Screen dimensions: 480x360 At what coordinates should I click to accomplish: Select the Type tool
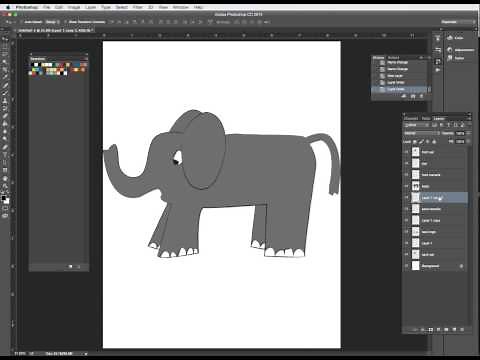(x=5, y=155)
